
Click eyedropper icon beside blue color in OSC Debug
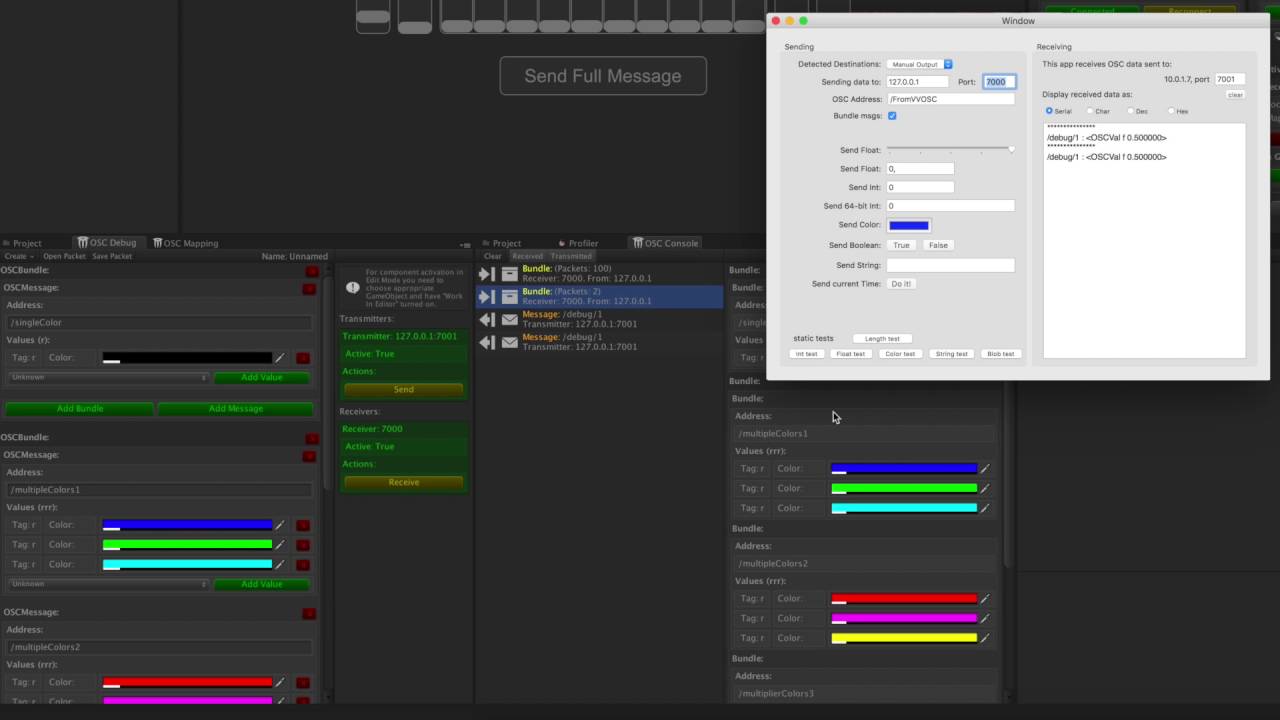point(280,525)
